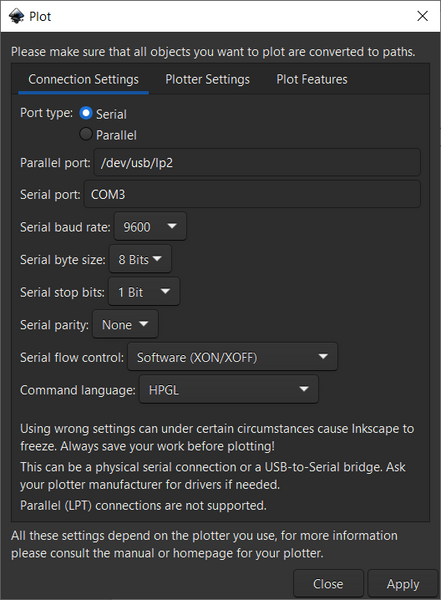Open the Serial stop bits dropdown

(x=144, y=292)
